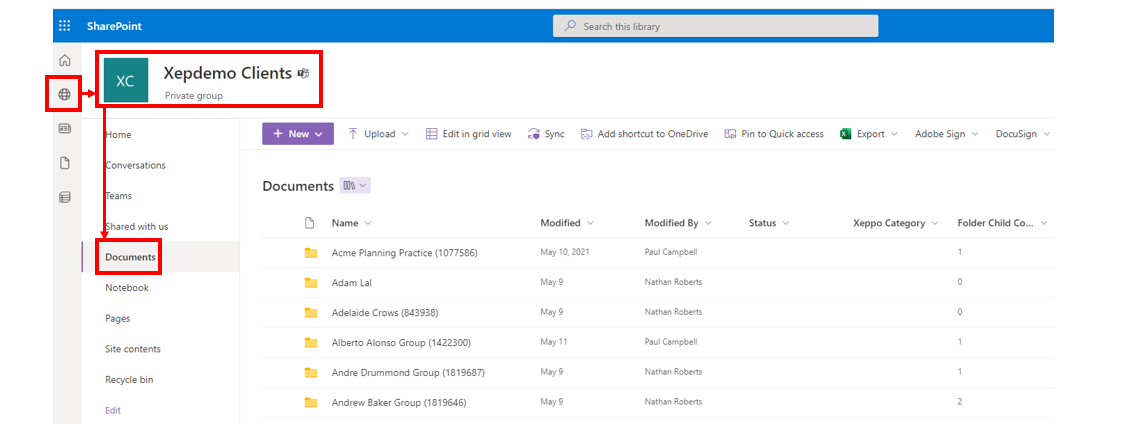The height and width of the screenshot is (424, 1143).
Task: Open the Xeppo Category column menu
Action: pos(897,223)
